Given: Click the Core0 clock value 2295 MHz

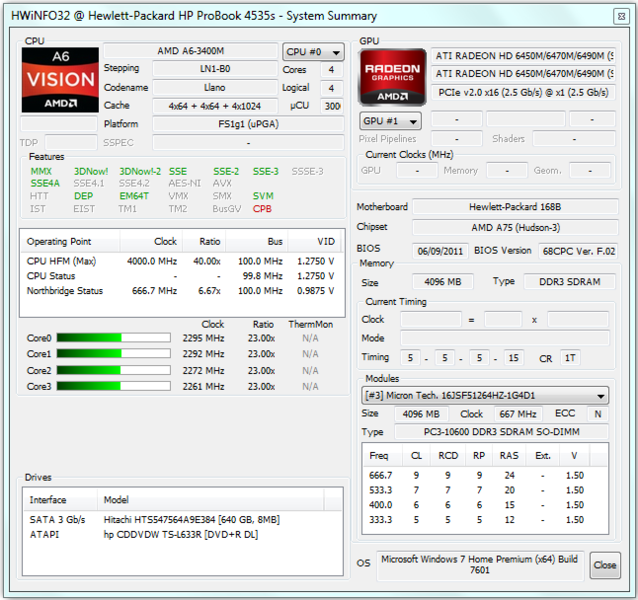Looking at the screenshot, I should coord(203,338).
